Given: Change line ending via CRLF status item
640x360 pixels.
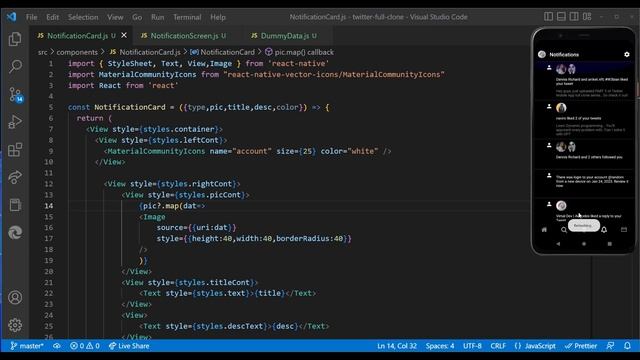Looking at the screenshot, I should (498, 346).
